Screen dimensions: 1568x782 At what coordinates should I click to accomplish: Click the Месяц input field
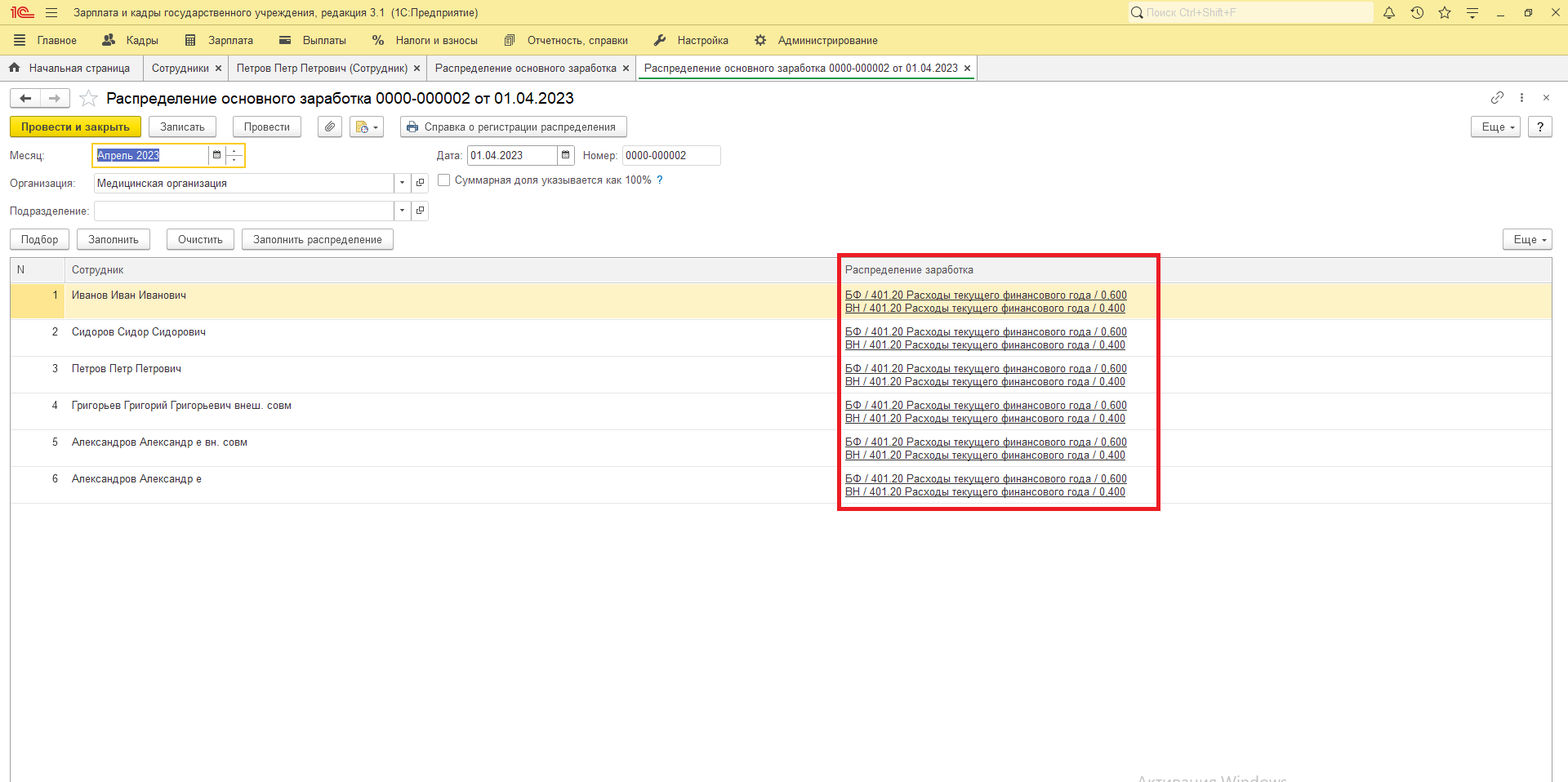(x=151, y=155)
